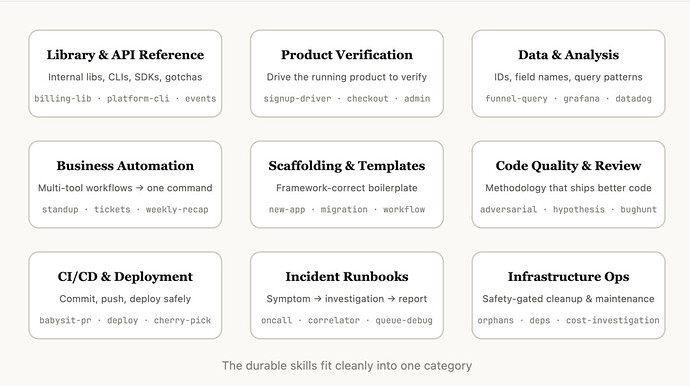
Task: Select the signup-driver tag
Action: [x=297, y=99]
